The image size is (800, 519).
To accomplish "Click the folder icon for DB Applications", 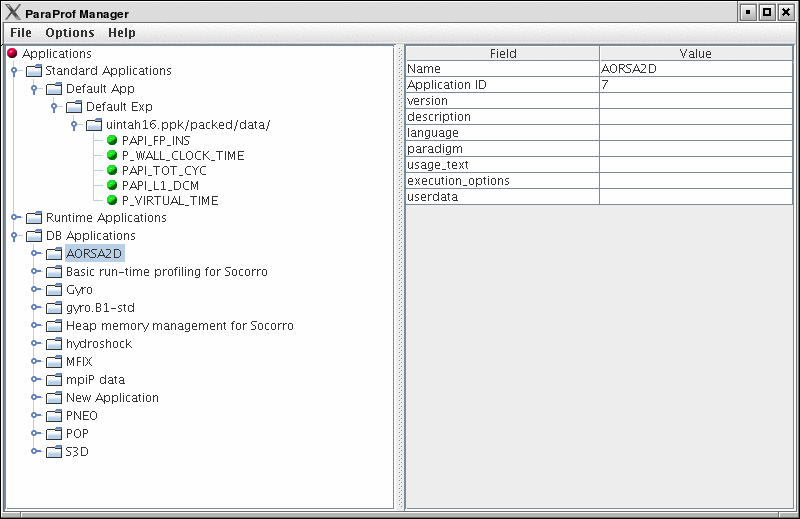I will (x=34, y=236).
